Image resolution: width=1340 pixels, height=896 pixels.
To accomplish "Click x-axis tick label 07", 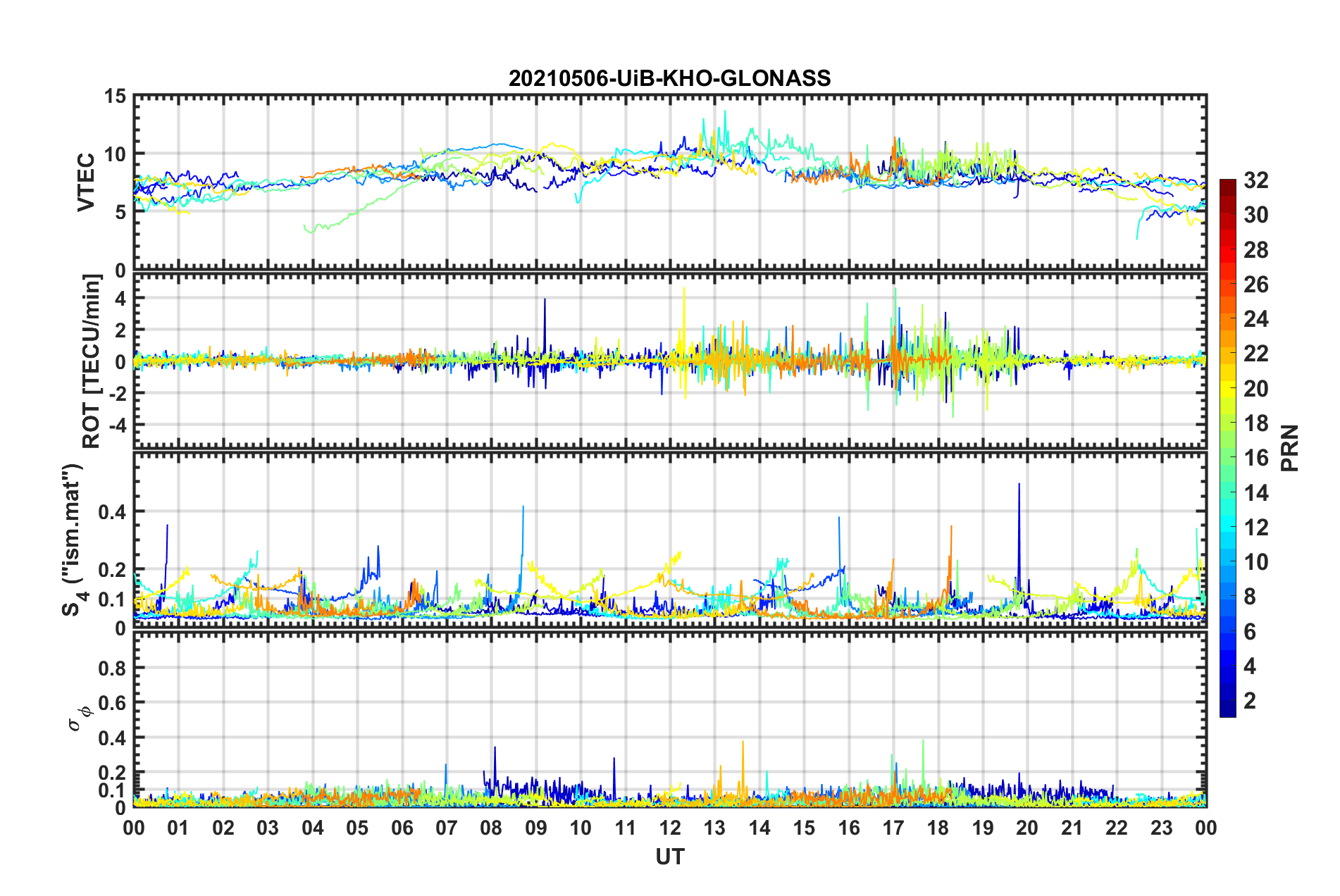I will point(447,828).
